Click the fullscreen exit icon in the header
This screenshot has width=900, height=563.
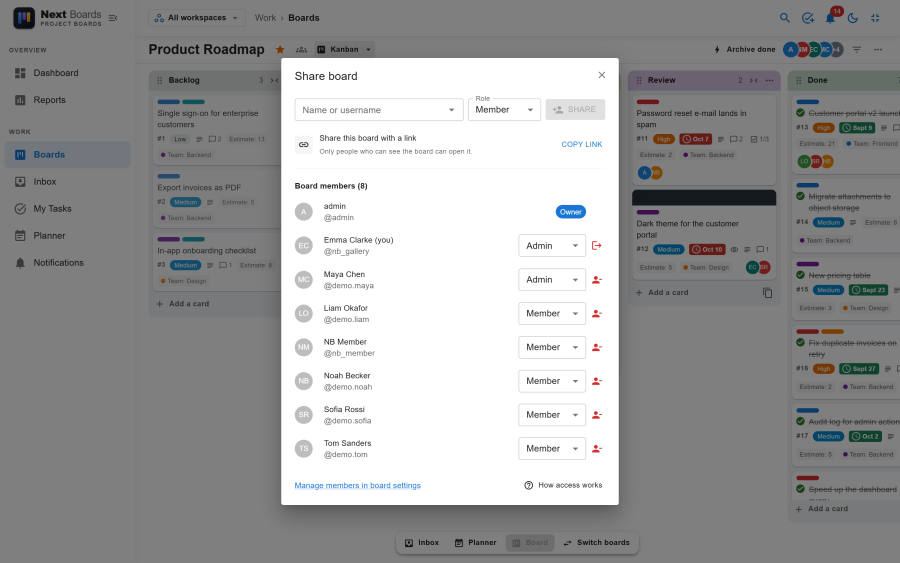pyautogui.click(x=875, y=18)
